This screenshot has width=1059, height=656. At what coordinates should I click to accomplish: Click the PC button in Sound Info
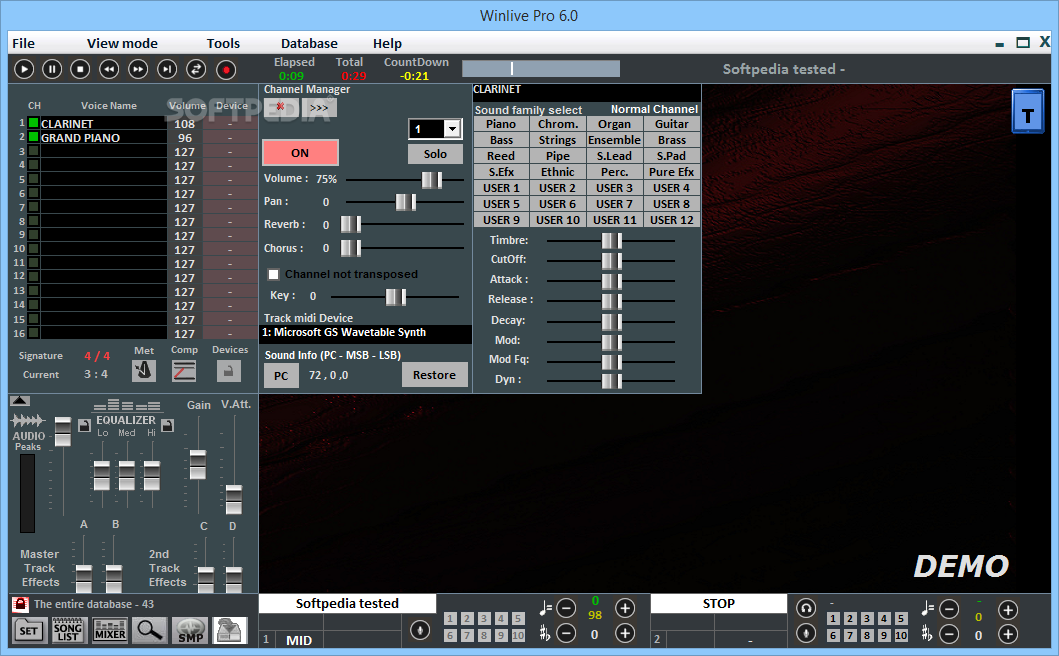coord(282,376)
